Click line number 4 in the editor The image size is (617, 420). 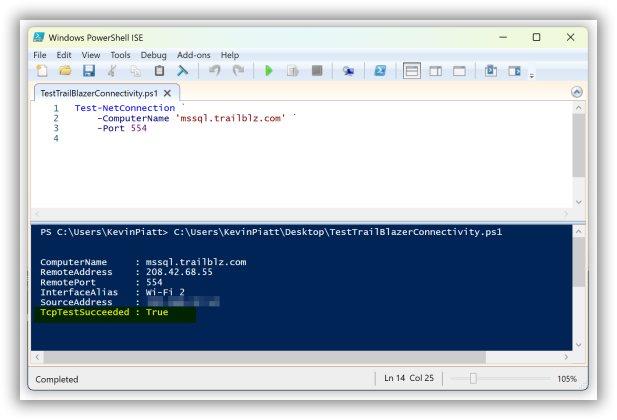[x=56, y=139]
